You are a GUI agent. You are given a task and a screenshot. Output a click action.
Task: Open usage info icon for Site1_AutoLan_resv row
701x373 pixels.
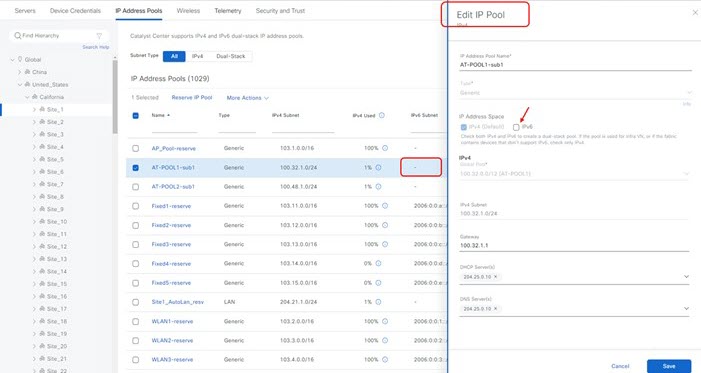pos(378,302)
